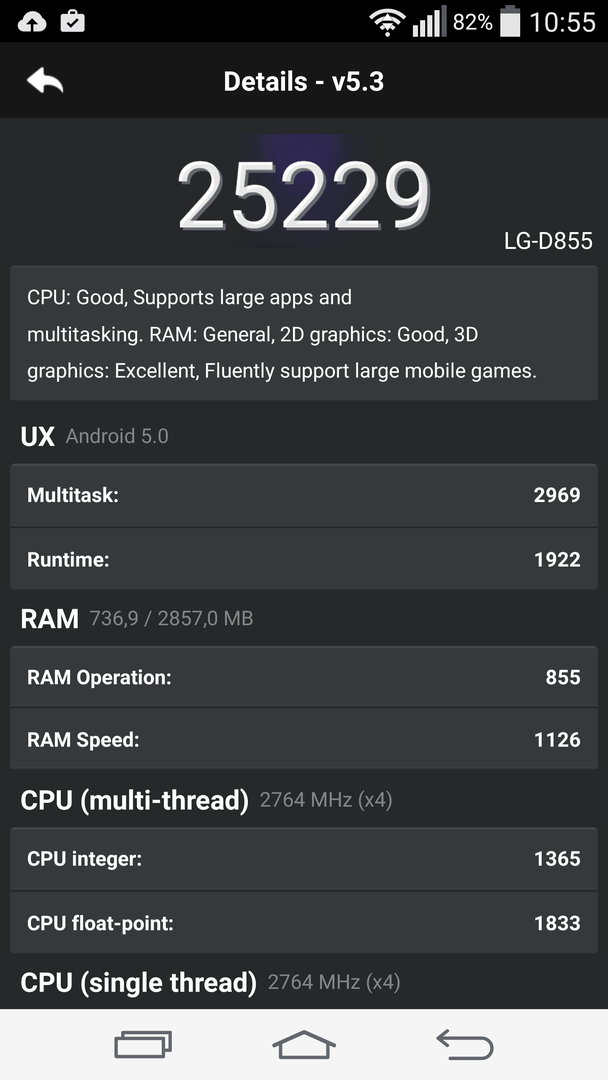
Task: Select the RAM Operation row
Action: coord(304,677)
